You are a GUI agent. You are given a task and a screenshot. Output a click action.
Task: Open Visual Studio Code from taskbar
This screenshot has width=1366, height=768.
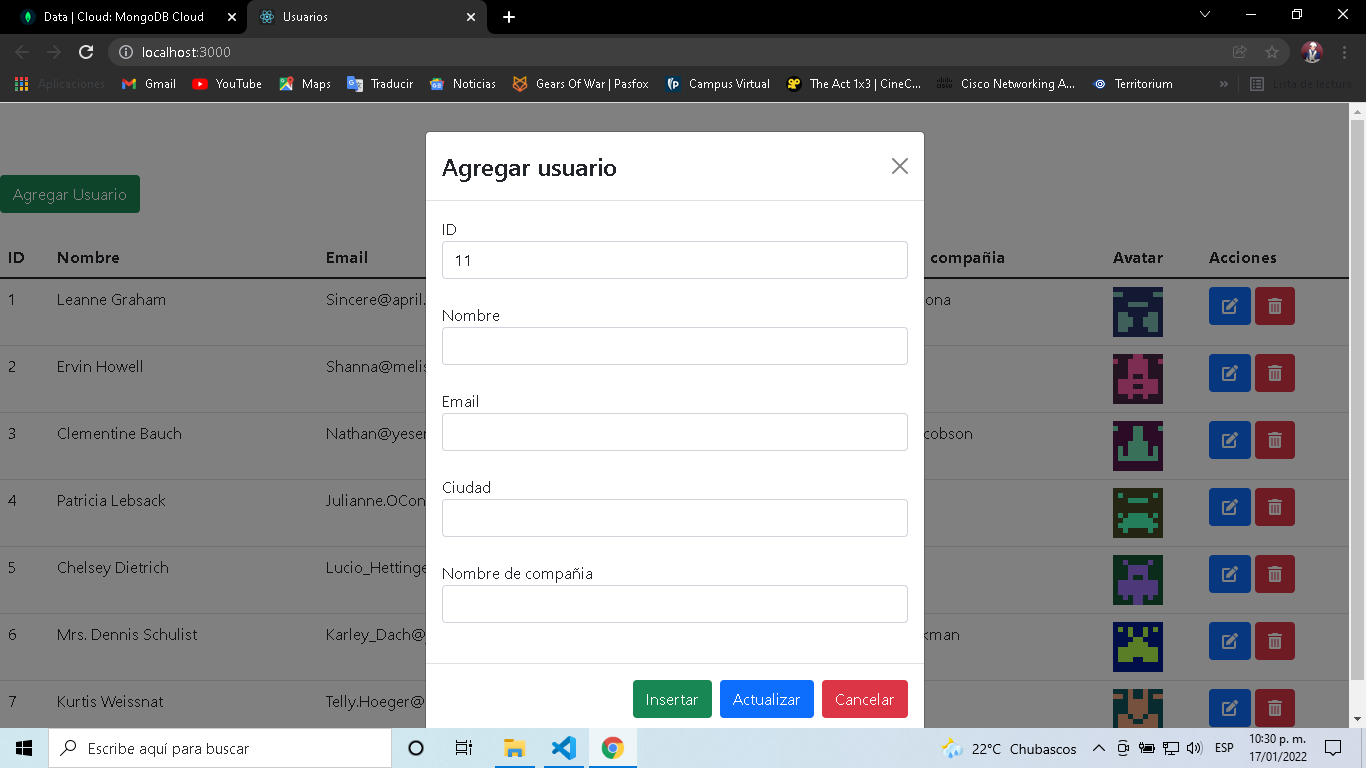(564, 748)
